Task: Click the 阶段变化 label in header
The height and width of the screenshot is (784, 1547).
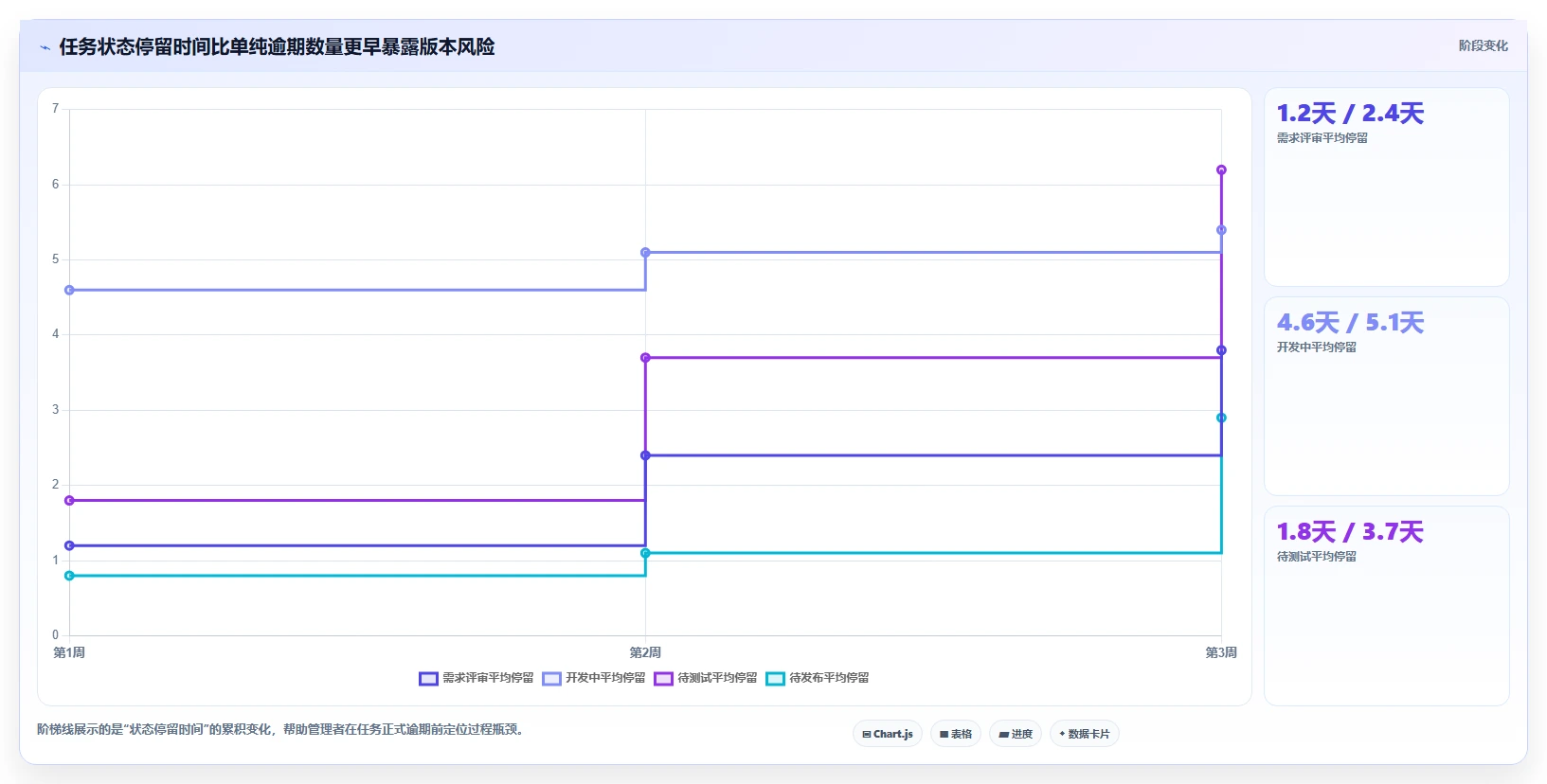Action: 1483,45
